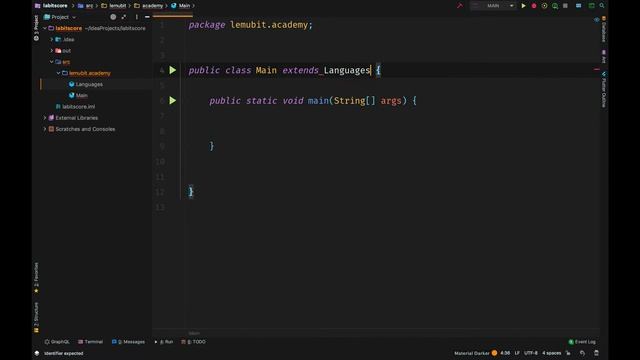Click the Stop square button in toolbar
This screenshot has width=640, height=360.
click(x=565, y=6)
